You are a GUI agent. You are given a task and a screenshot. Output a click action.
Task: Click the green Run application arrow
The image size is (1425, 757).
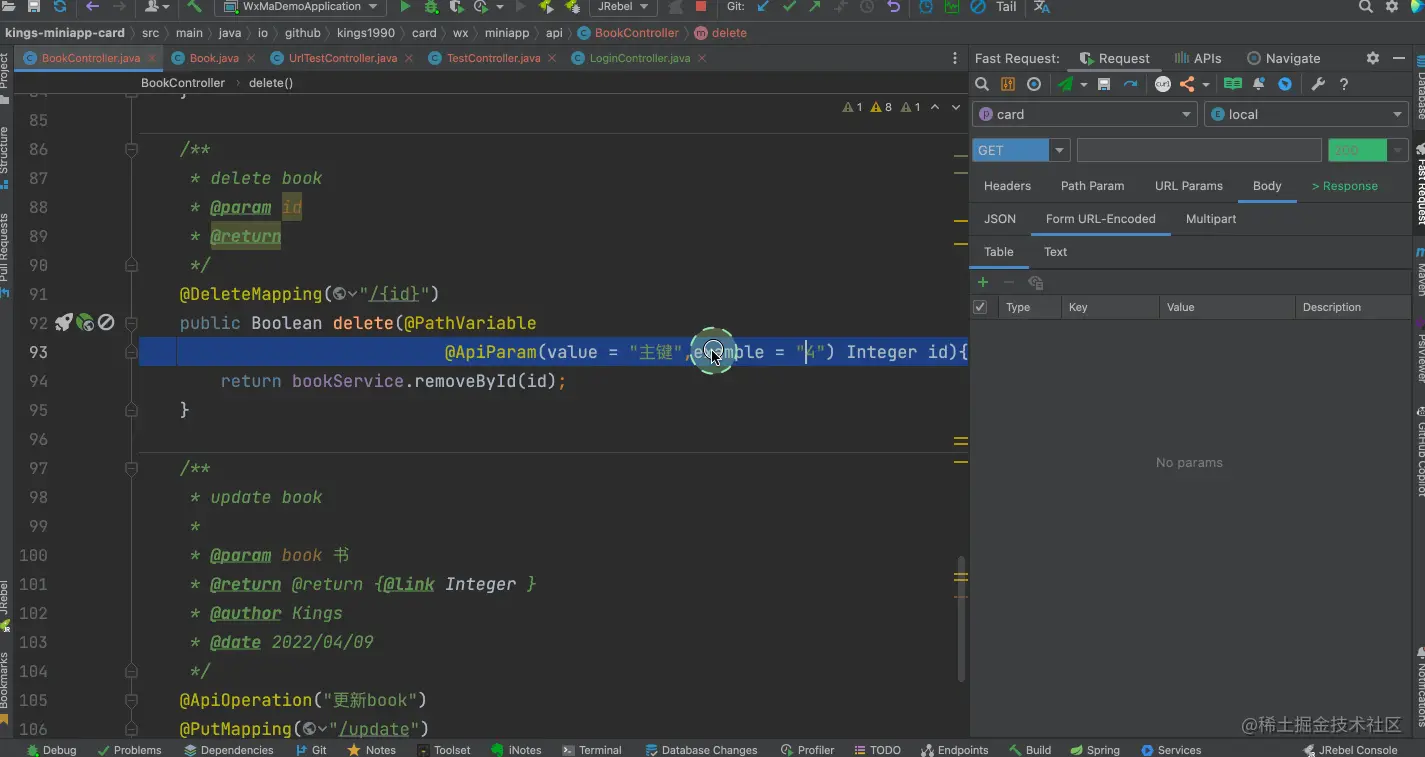(x=405, y=7)
